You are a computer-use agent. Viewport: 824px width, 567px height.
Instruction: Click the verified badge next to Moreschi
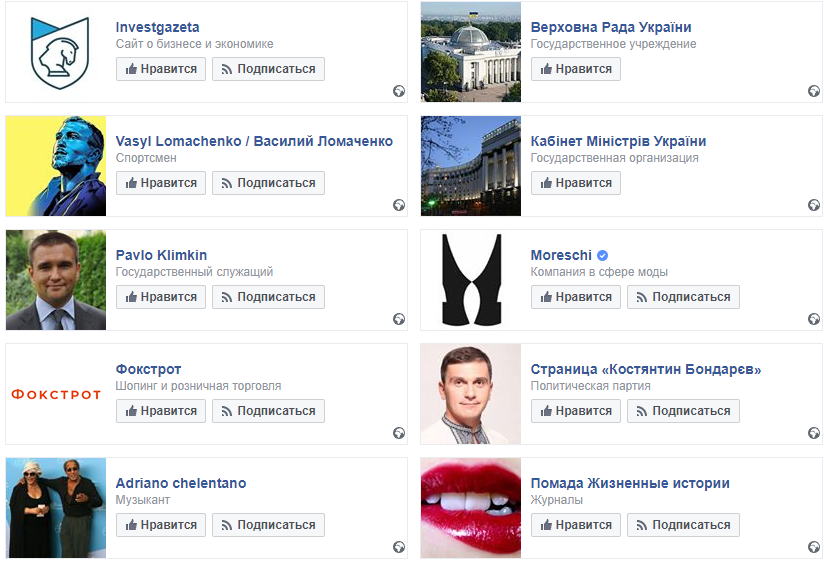[603, 255]
